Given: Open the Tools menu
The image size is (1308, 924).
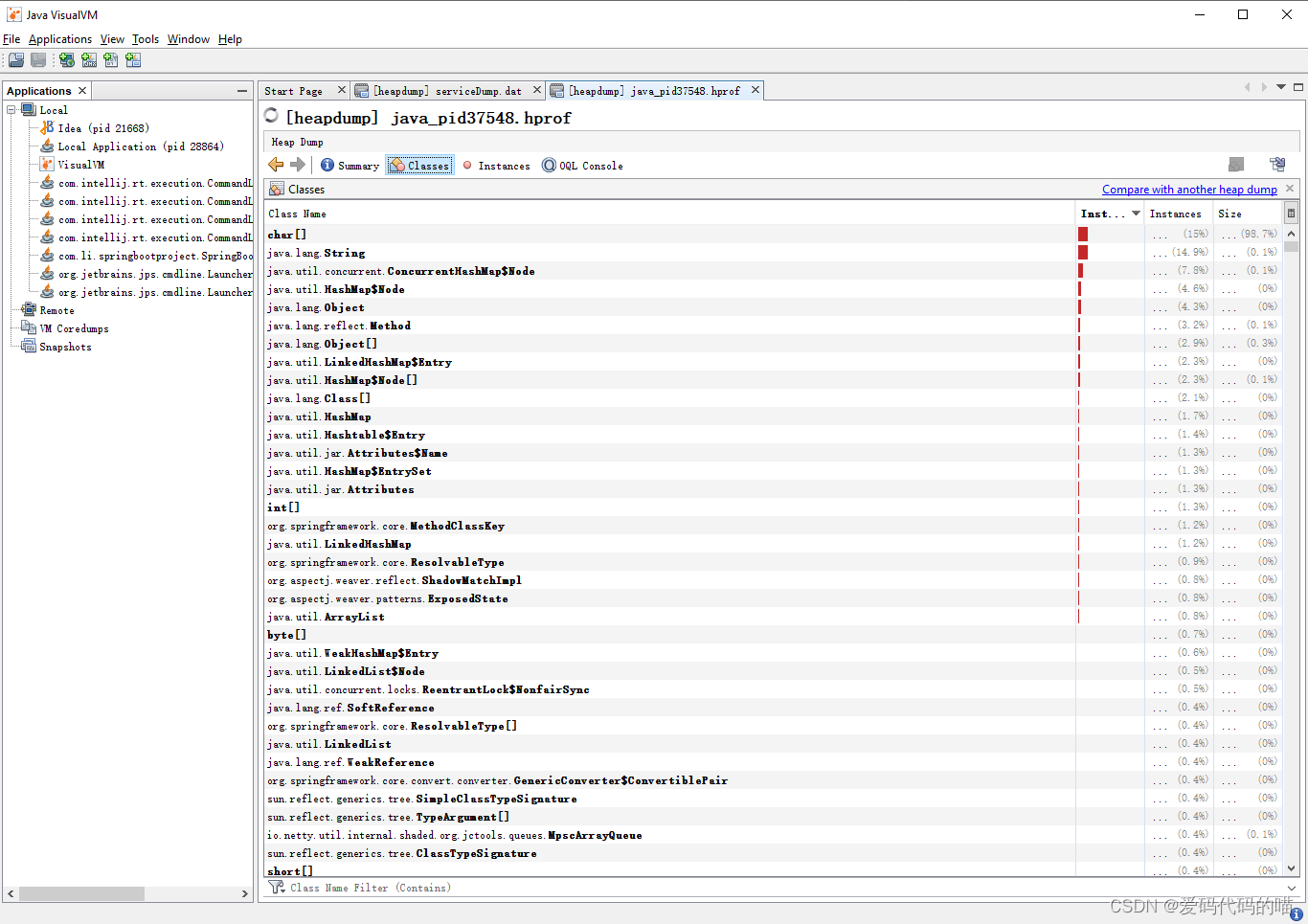Looking at the screenshot, I should tap(145, 39).
